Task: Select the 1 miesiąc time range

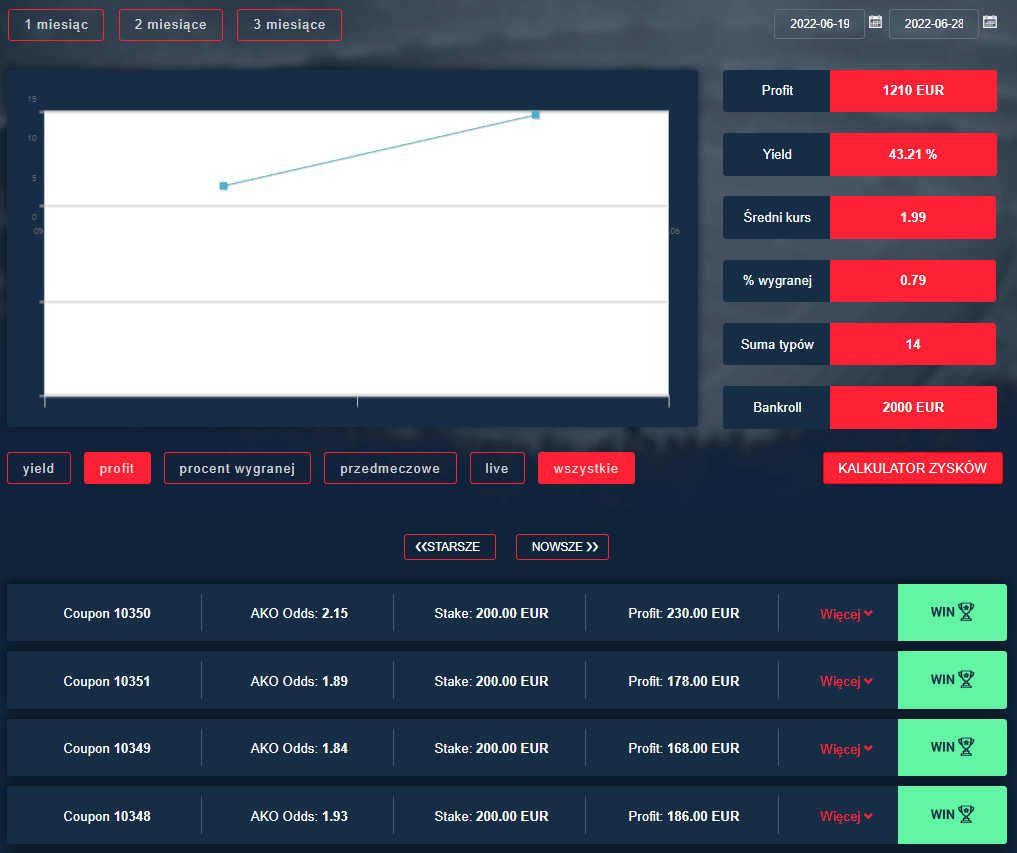Action: pos(56,25)
